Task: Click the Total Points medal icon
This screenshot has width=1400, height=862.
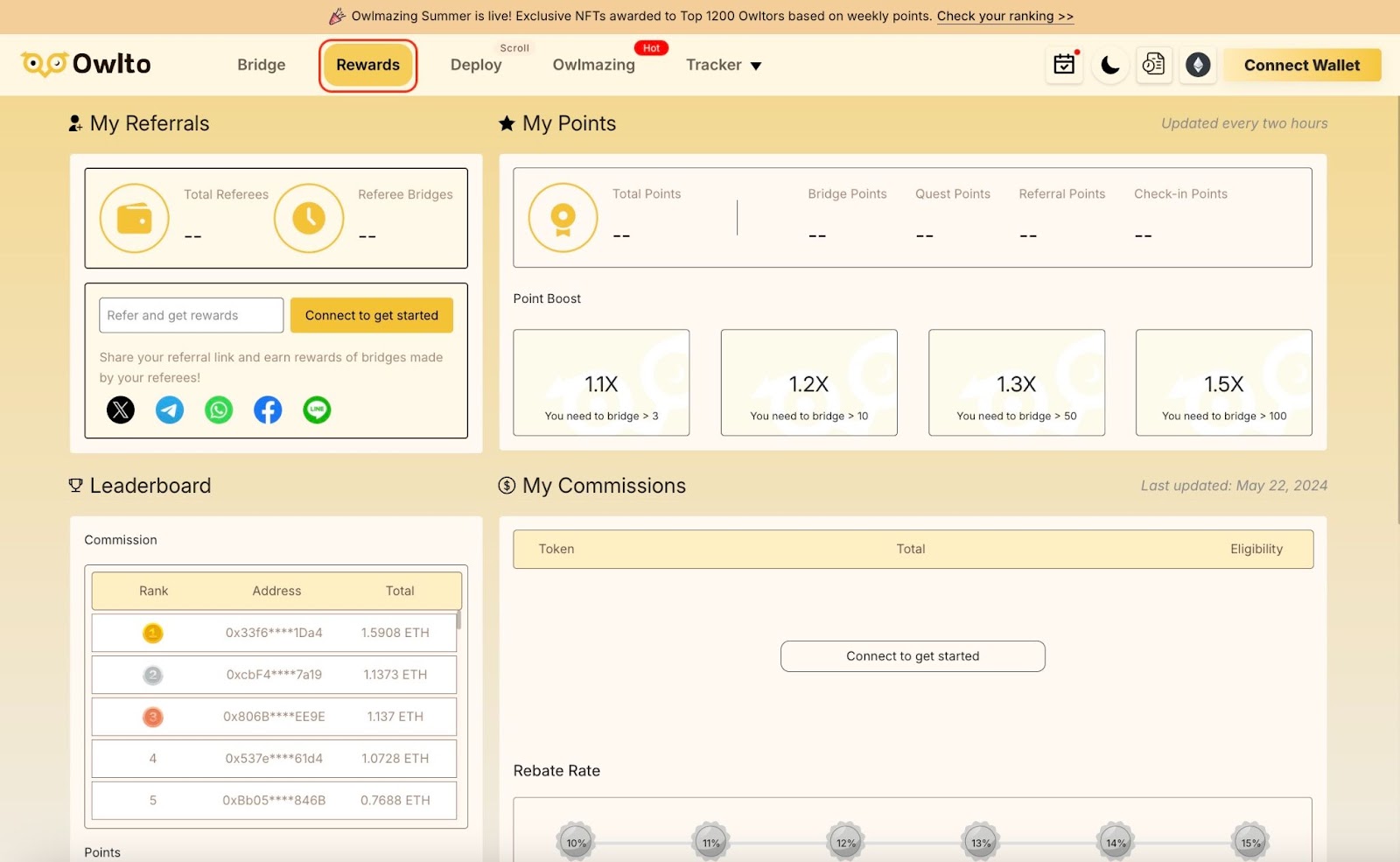Action: [563, 218]
